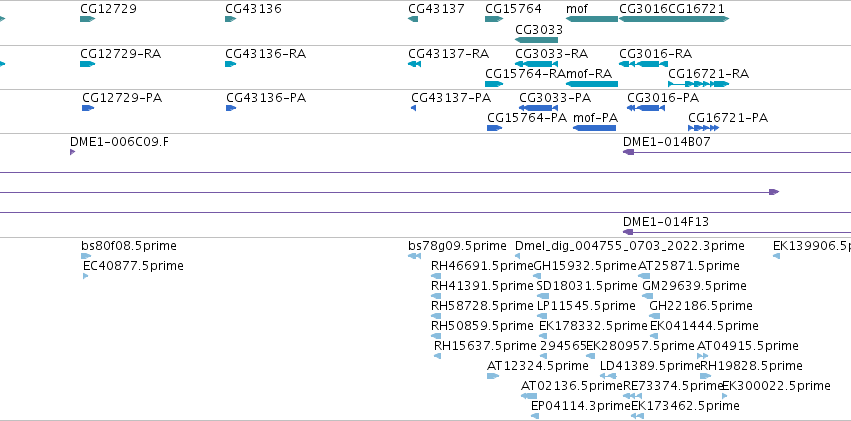
Task: Click AT04915.5prime EST
Action: 703,356
